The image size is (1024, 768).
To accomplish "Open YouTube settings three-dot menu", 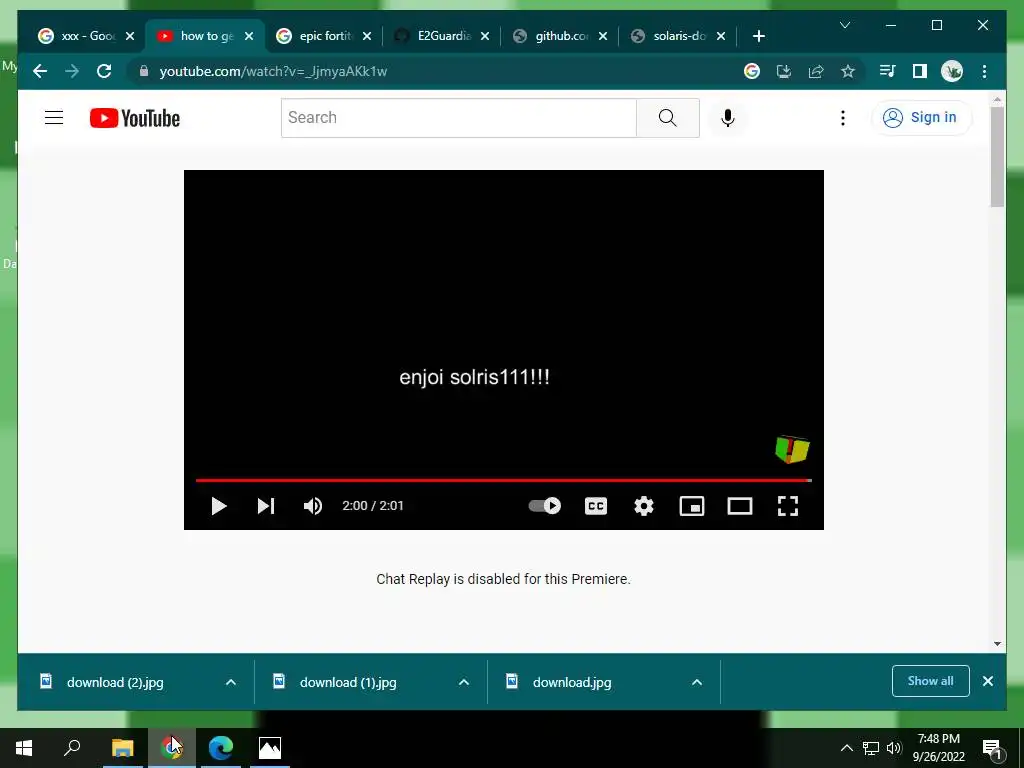I will 842,118.
